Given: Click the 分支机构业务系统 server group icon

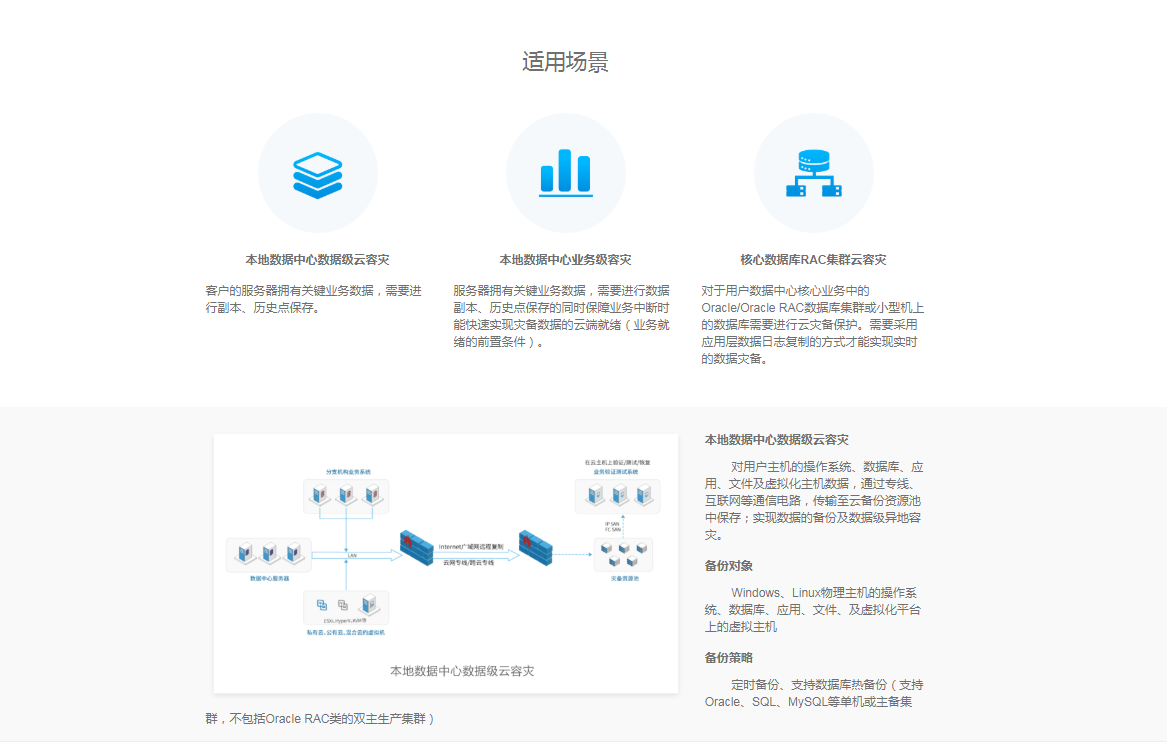Looking at the screenshot, I should (x=346, y=494).
